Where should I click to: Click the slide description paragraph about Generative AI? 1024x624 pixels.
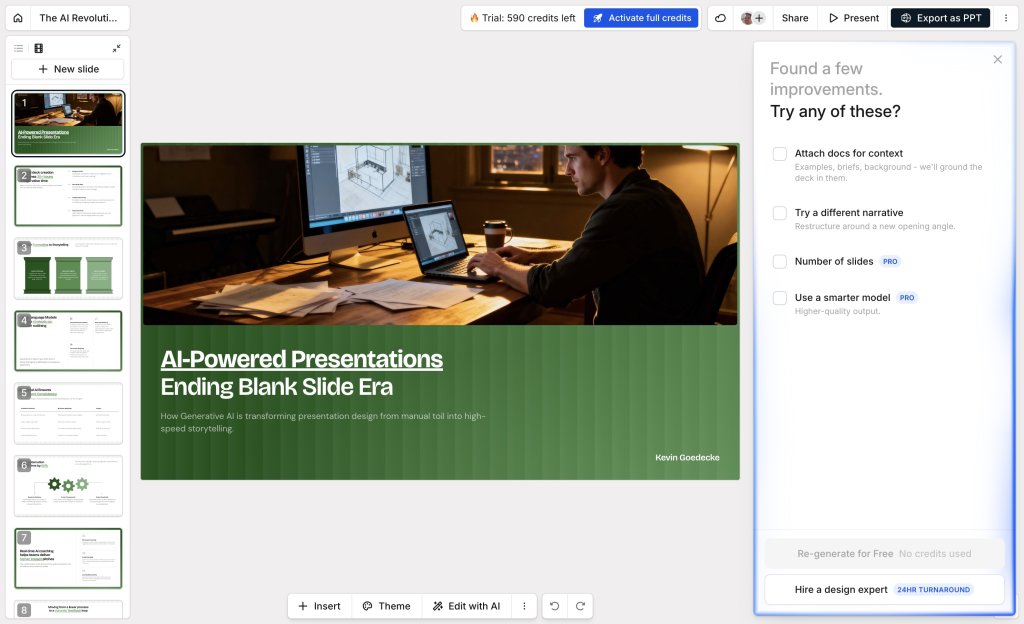323,422
